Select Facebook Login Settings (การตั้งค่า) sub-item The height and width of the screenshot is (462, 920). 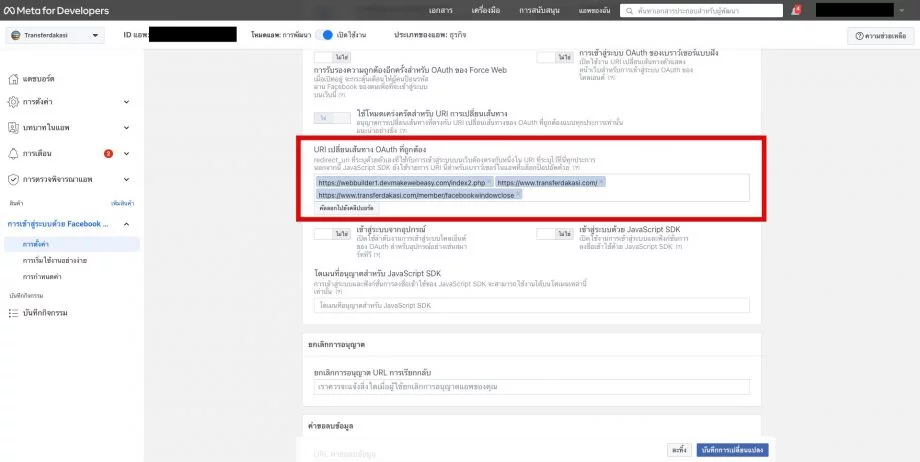(x=72, y=244)
